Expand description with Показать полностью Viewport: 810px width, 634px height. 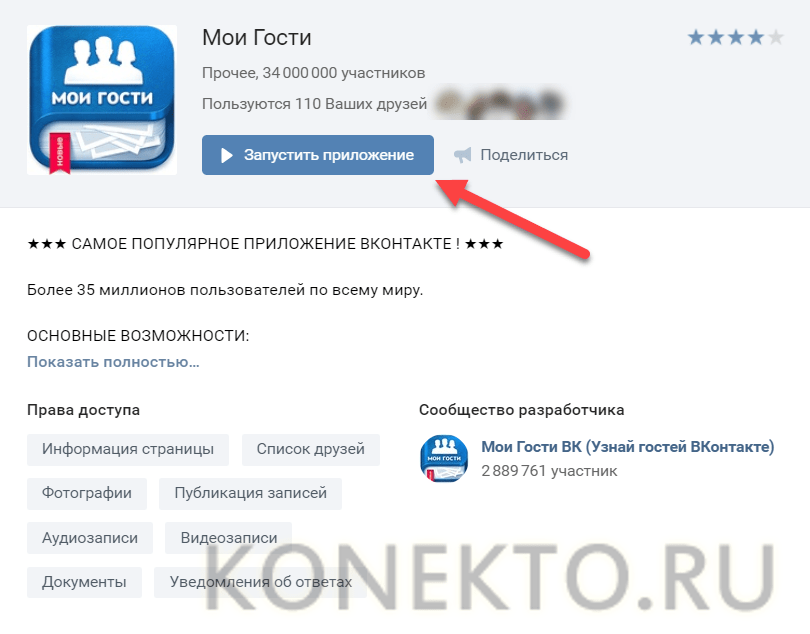pos(113,362)
